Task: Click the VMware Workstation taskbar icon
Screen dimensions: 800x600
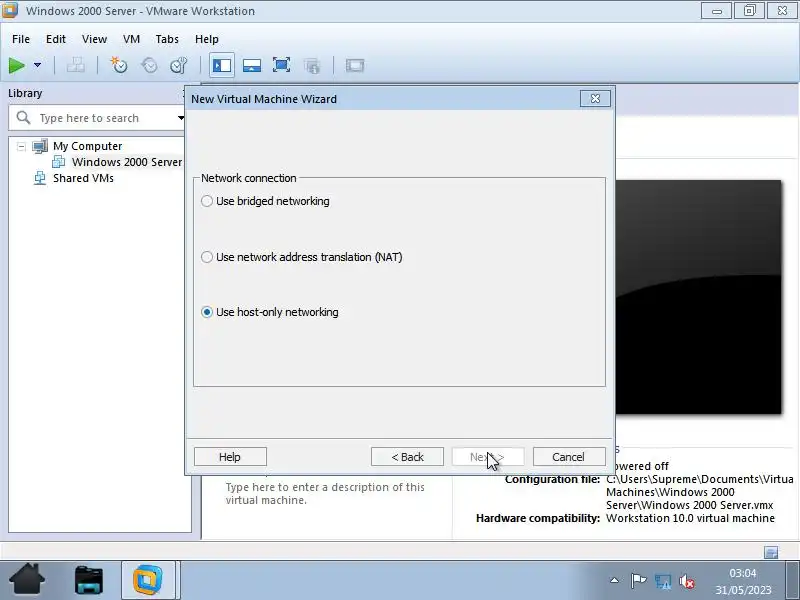Action: click(x=148, y=580)
